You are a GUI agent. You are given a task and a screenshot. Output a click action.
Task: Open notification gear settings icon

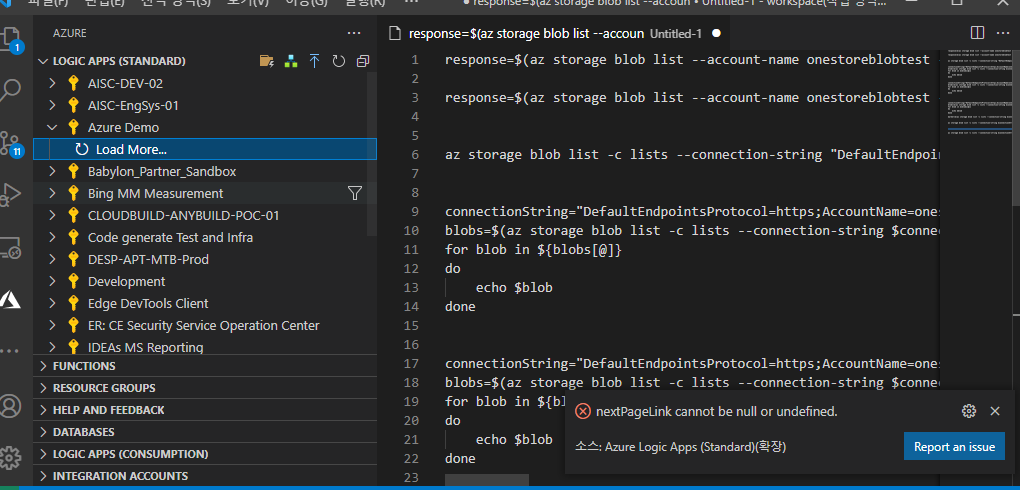tap(969, 411)
